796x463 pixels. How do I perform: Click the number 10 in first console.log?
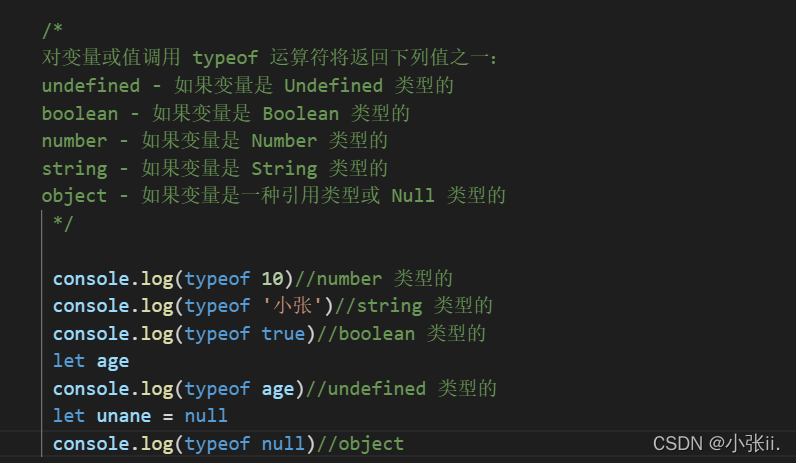(272, 279)
